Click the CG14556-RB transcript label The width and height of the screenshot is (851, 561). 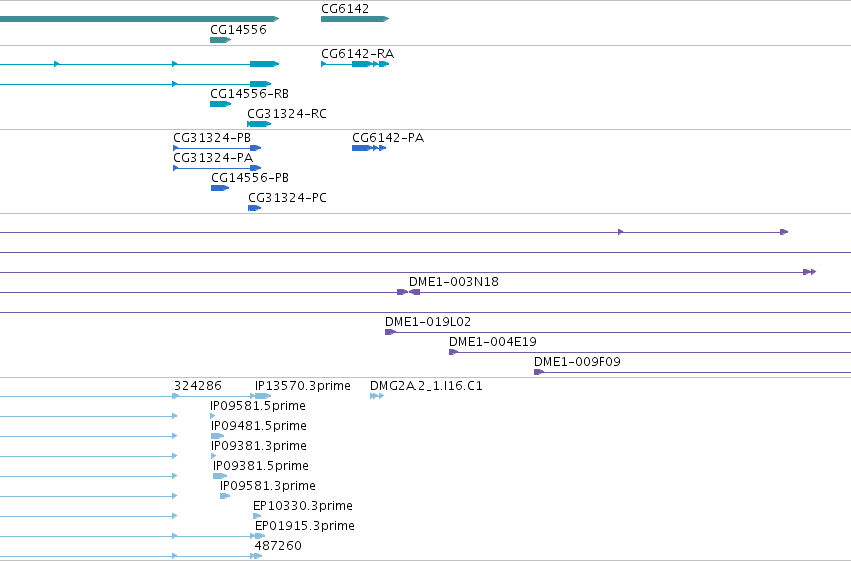point(250,94)
